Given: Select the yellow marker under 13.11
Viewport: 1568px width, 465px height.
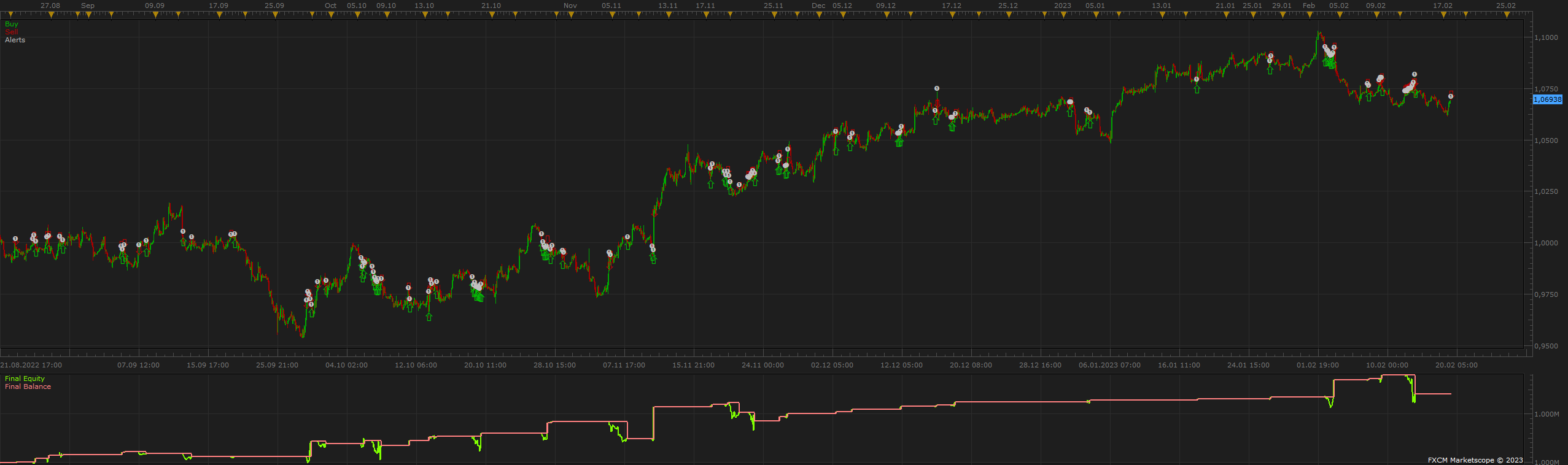Looking at the screenshot, I should pos(667,14).
